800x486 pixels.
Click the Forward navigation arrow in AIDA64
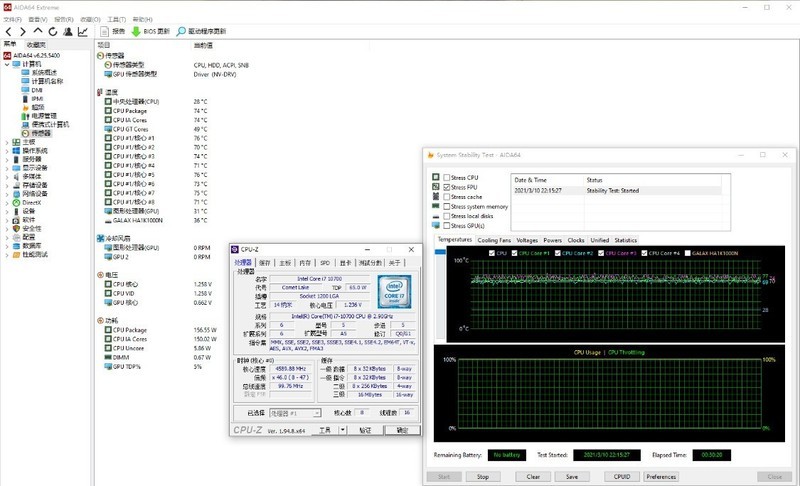pyautogui.click(x=22, y=32)
